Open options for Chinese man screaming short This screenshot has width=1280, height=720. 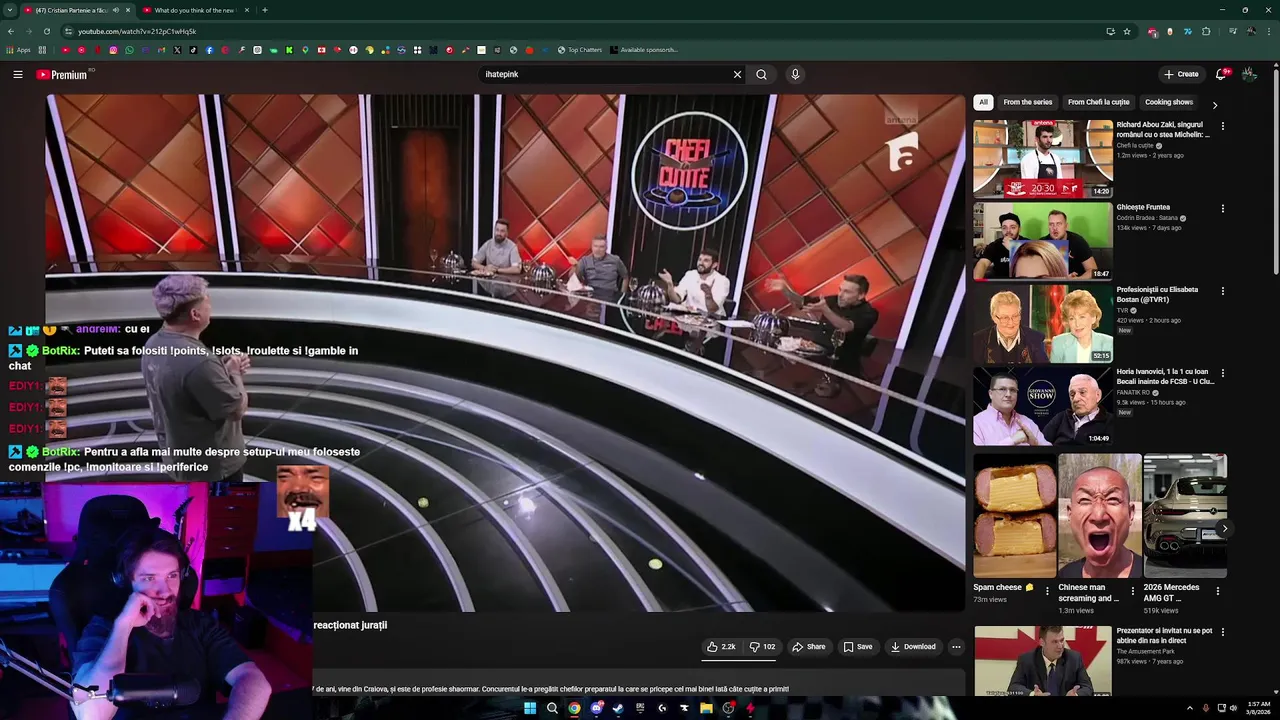[1132, 591]
